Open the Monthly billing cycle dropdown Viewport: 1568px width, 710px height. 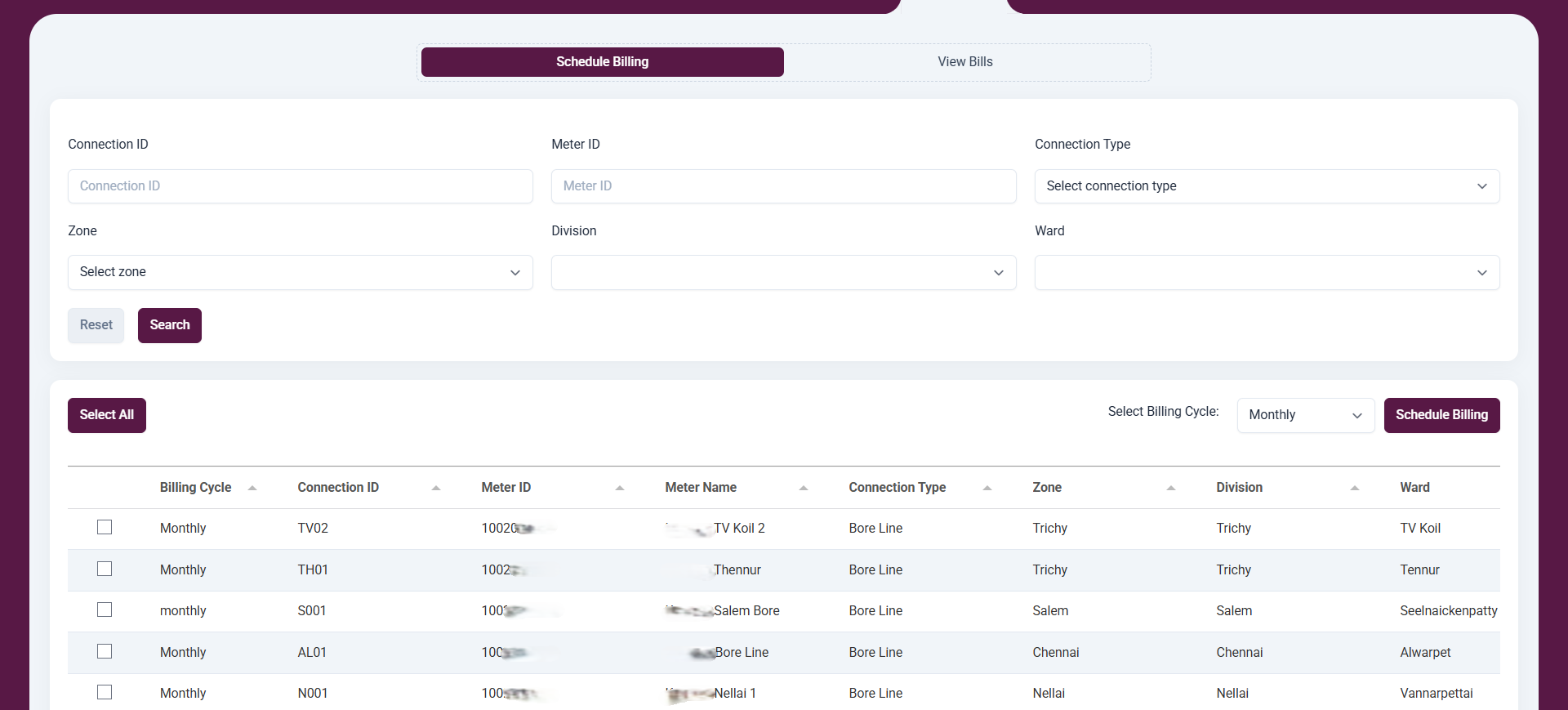(1305, 415)
